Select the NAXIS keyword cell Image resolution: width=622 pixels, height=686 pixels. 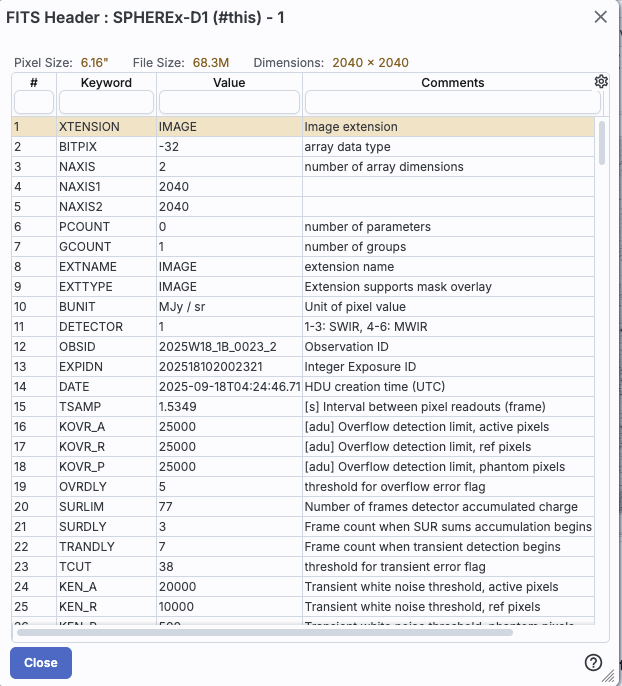(x=106, y=167)
